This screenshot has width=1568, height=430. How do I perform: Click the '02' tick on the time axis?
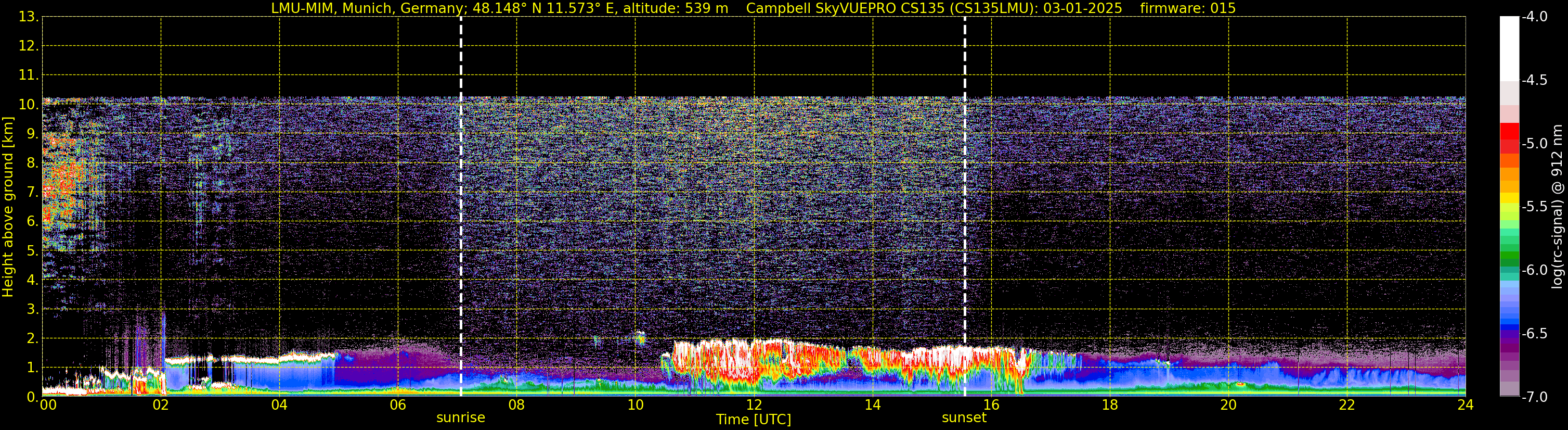click(161, 405)
